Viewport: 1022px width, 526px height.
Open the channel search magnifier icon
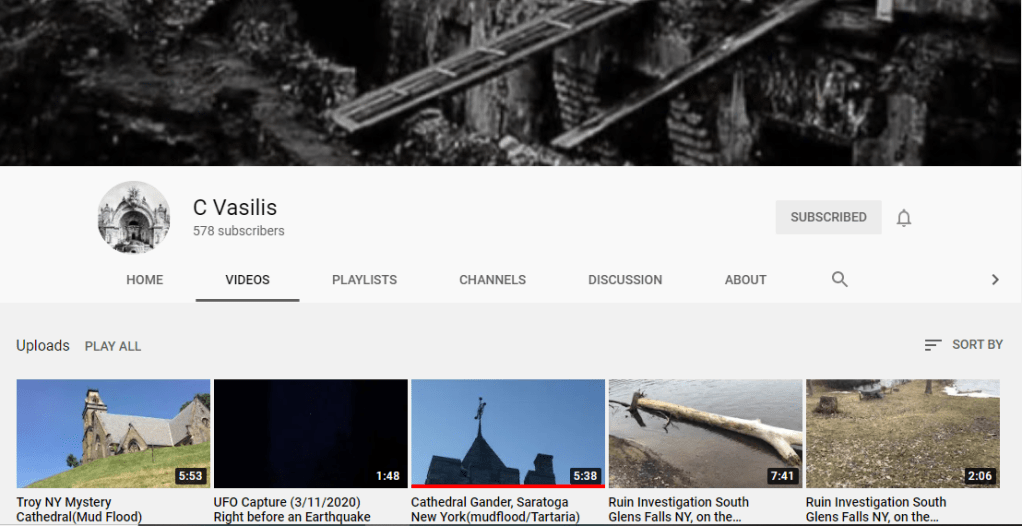click(840, 280)
